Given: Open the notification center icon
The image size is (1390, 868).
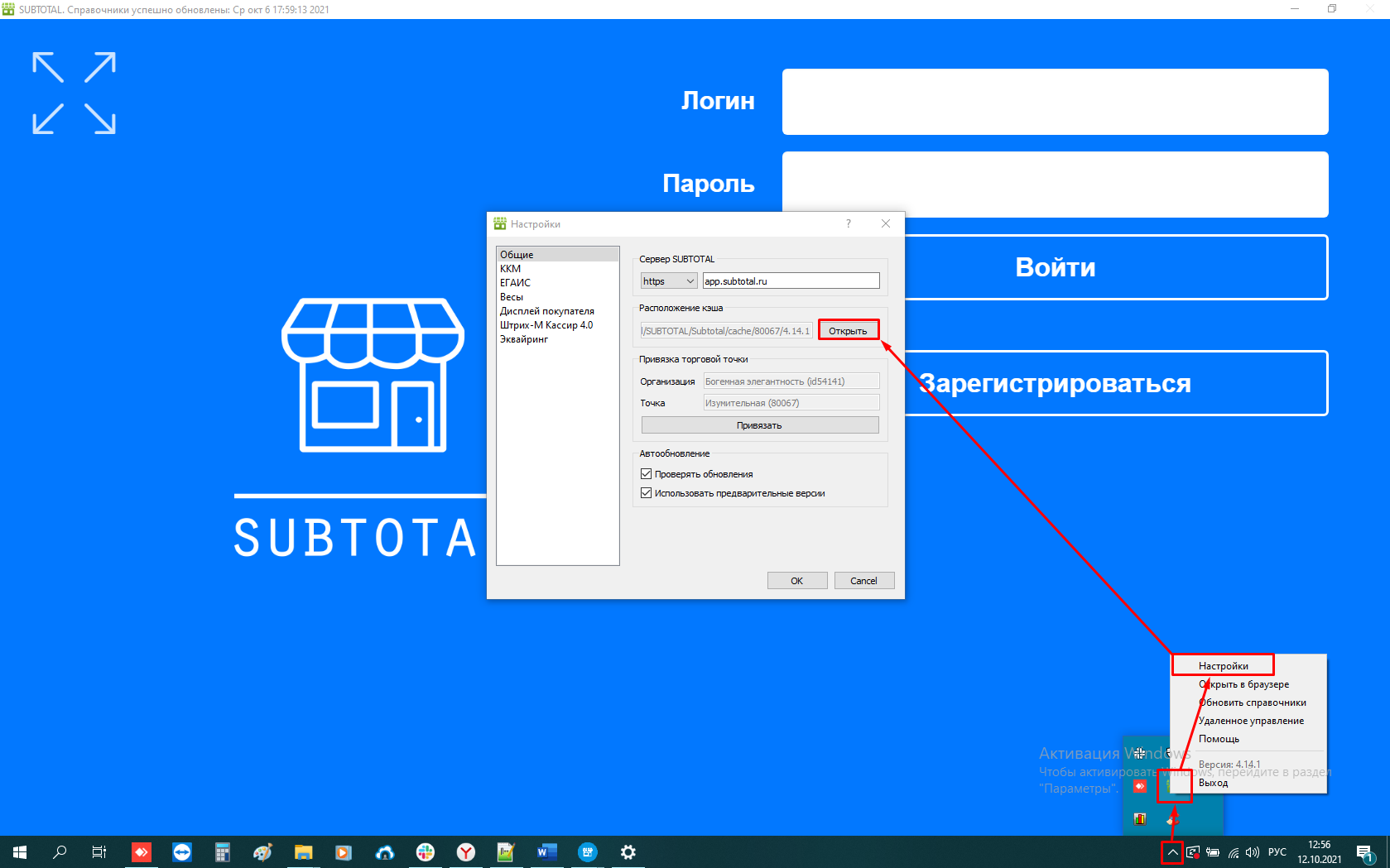Looking at the screenshot, I should coord(1365,852).
